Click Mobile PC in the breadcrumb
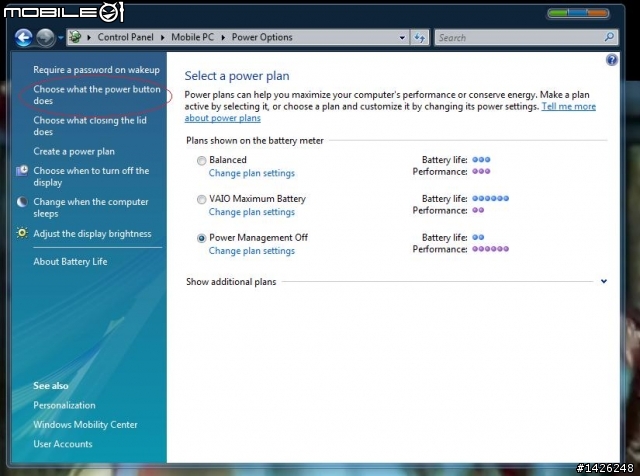The height and width of the screenshot is (476, 640). [192, 37]
